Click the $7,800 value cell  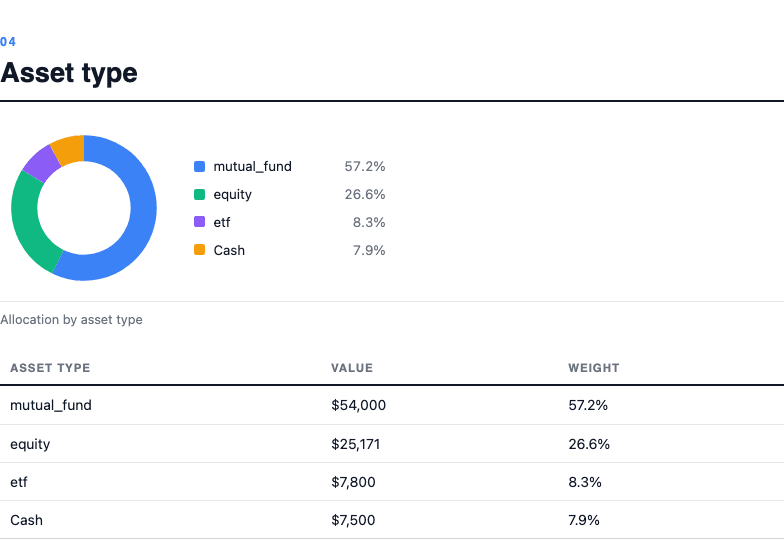coord(353,482)
